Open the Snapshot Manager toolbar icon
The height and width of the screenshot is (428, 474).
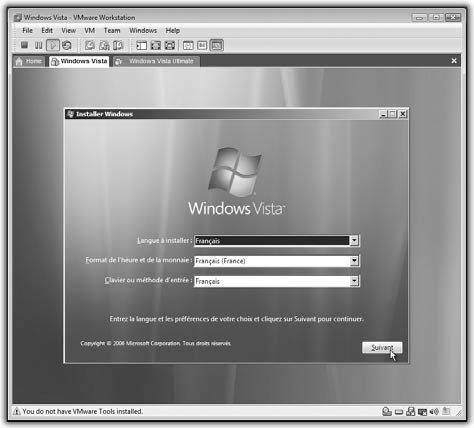118,45
